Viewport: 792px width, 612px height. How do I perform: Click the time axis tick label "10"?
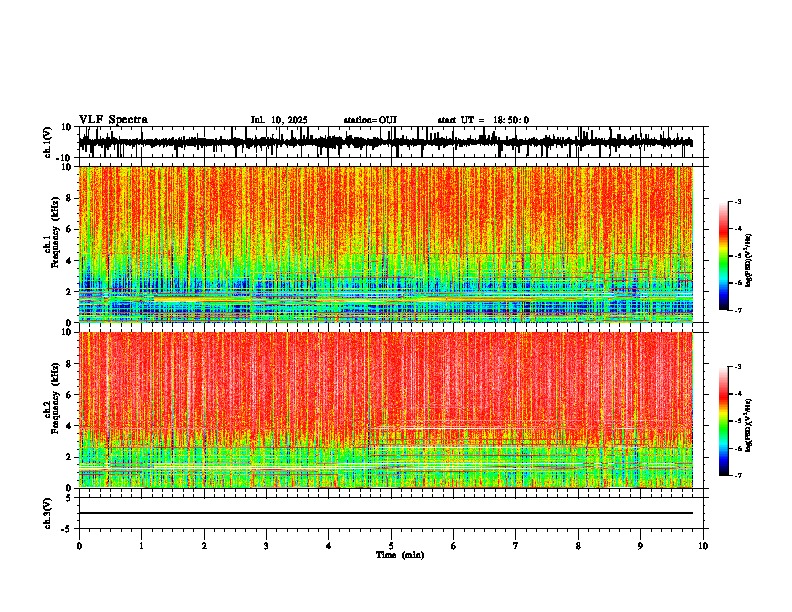tap(703, 546)
